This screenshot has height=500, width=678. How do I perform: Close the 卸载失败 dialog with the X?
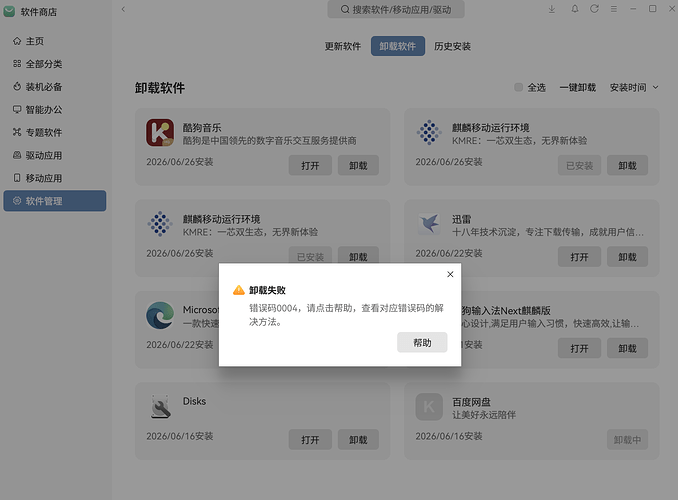(450, 274)
